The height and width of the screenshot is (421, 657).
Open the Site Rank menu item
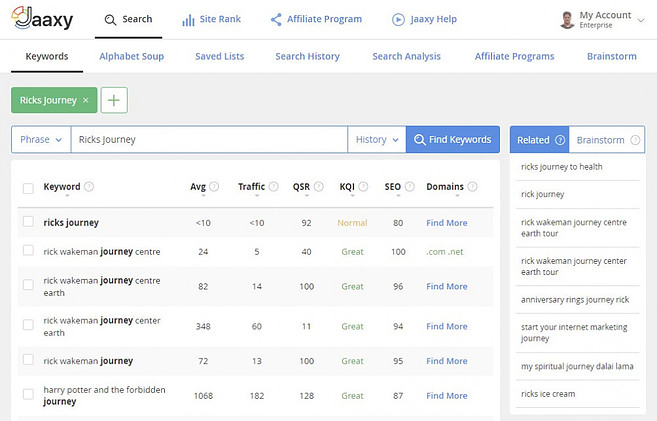(212, 19)
